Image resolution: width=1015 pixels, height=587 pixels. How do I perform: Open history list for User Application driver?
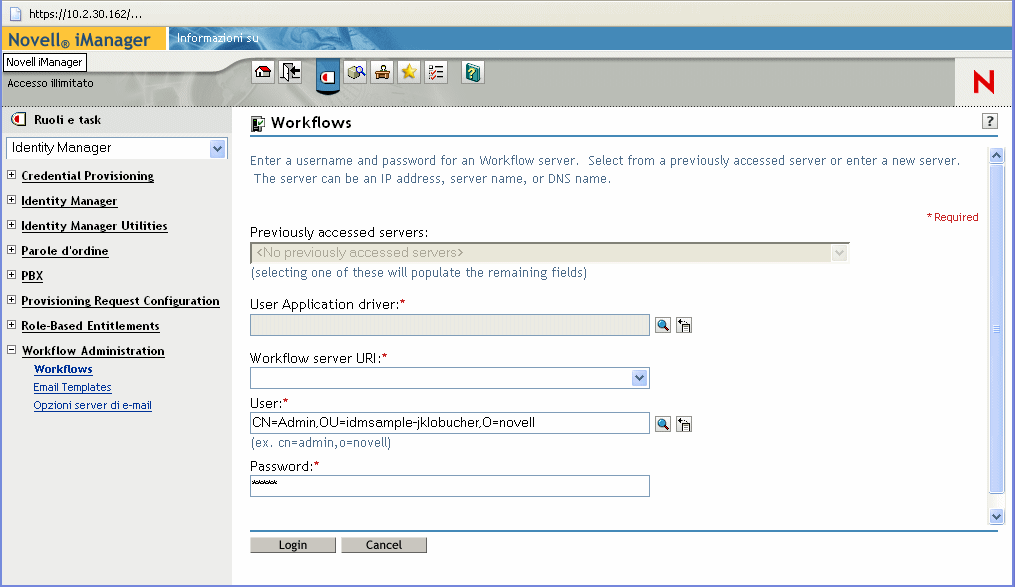pyautogui.click(x=684, y=325)
